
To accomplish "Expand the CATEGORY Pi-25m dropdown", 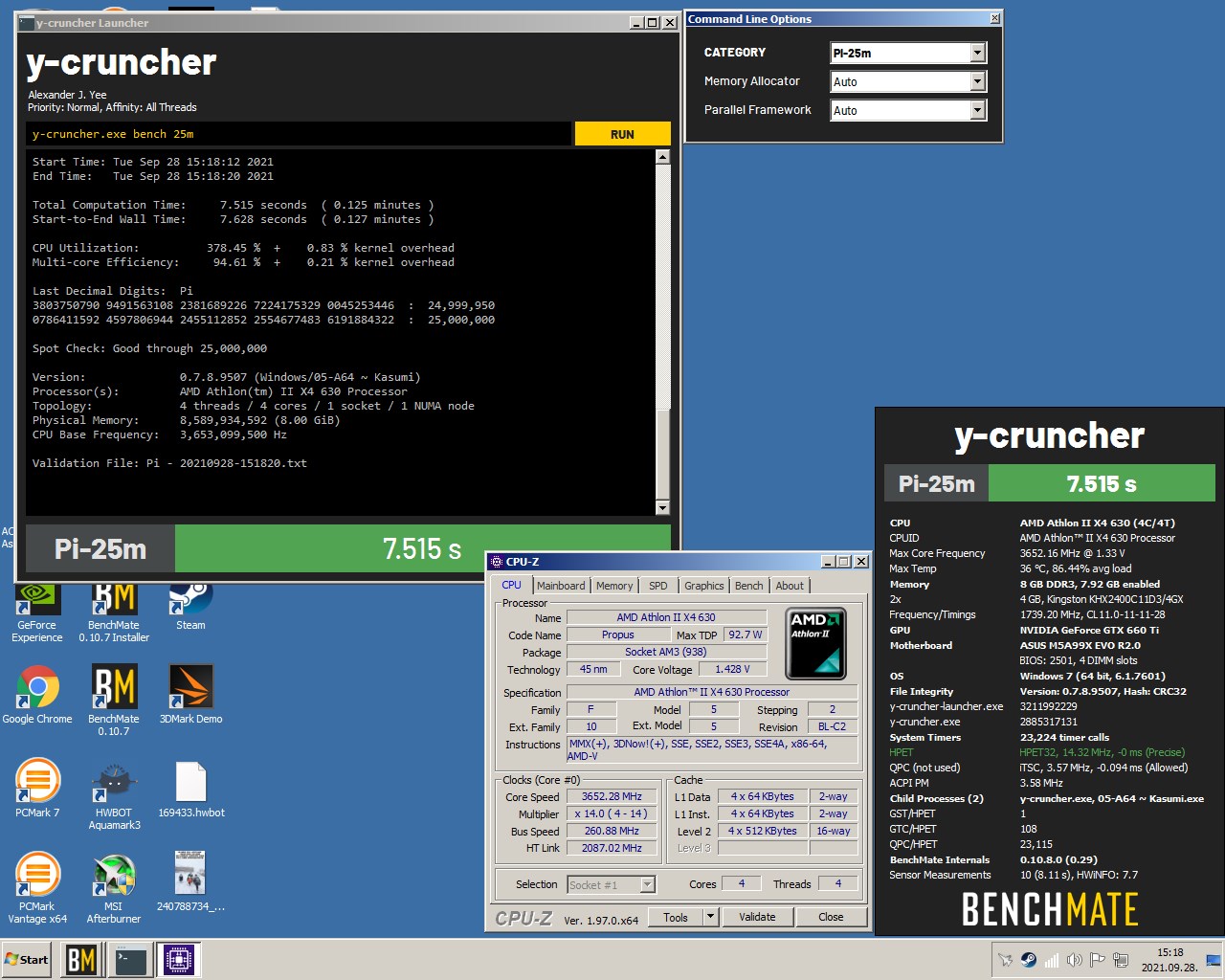I will click(977, 53).
